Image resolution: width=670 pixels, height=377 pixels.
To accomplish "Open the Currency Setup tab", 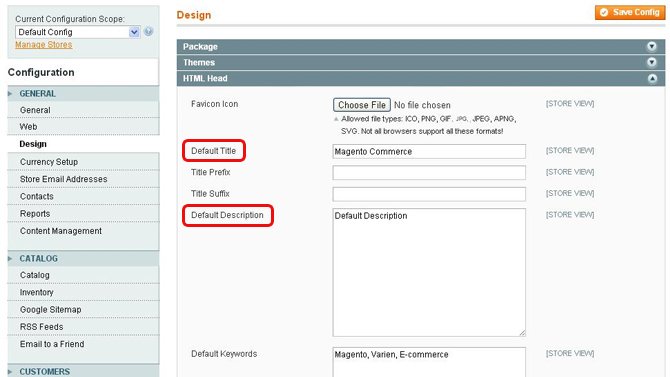I will (x=83, y=162).
